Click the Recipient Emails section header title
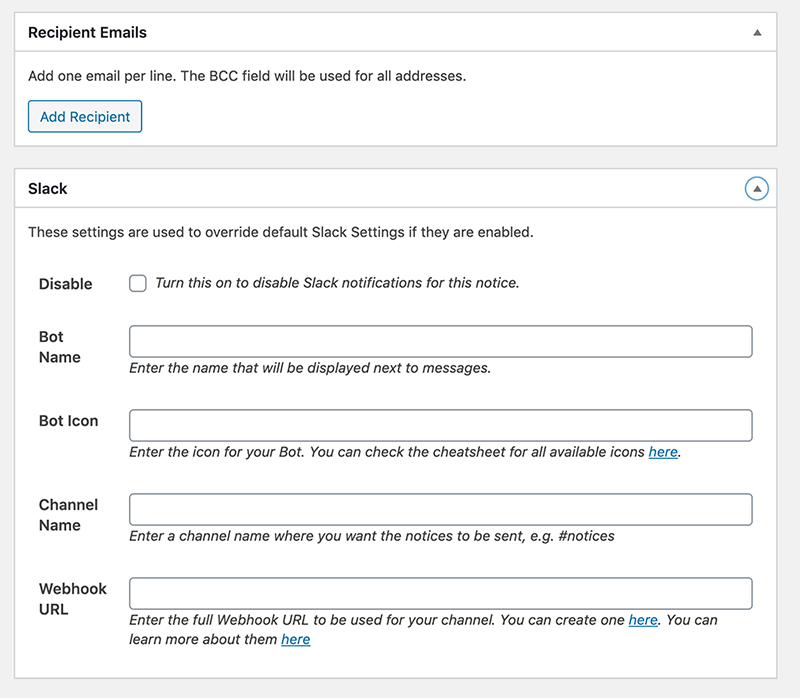800x698 pixels. [87, 32]
